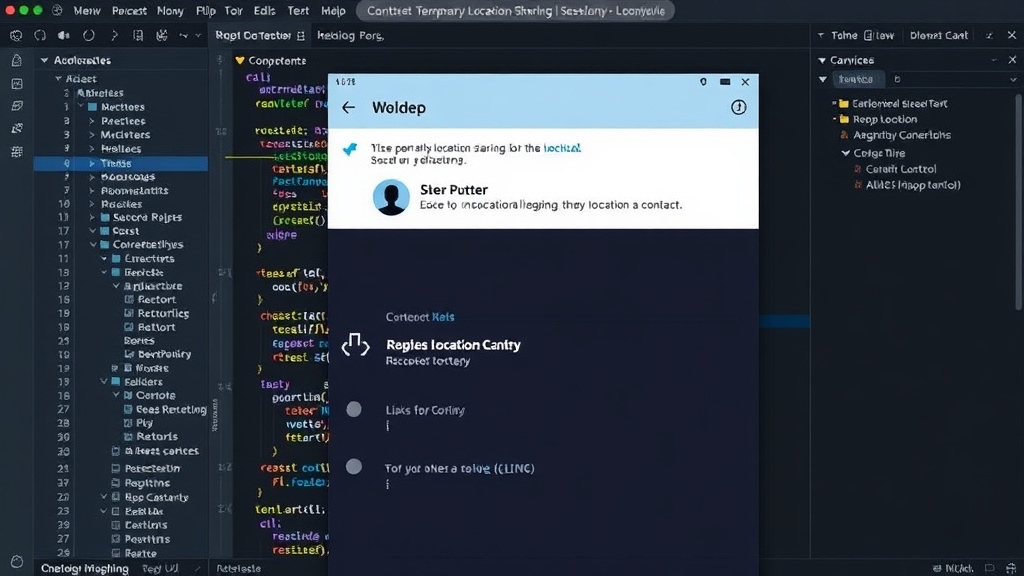The width and height of the screenshot is (1024, 576).
Task: Click the circular icon at the sidebar bottom
Action: pos(17,562)
